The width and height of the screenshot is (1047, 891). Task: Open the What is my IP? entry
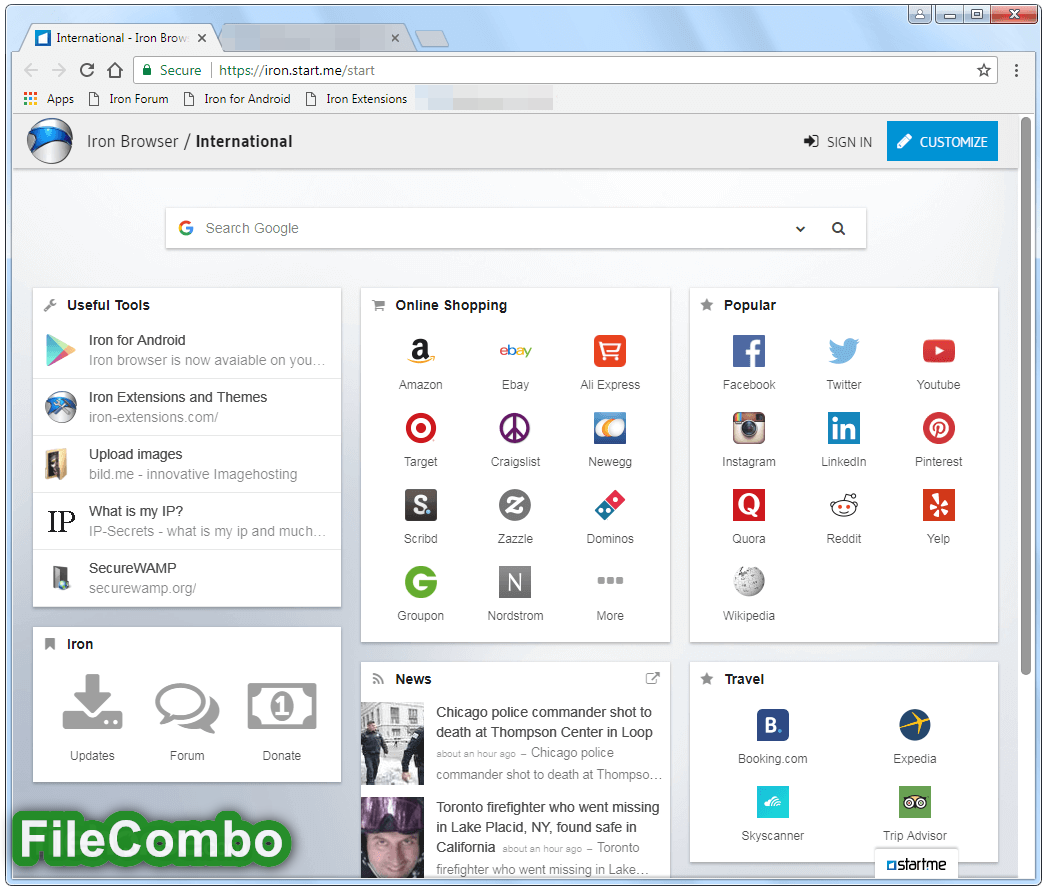pos(187,521)
